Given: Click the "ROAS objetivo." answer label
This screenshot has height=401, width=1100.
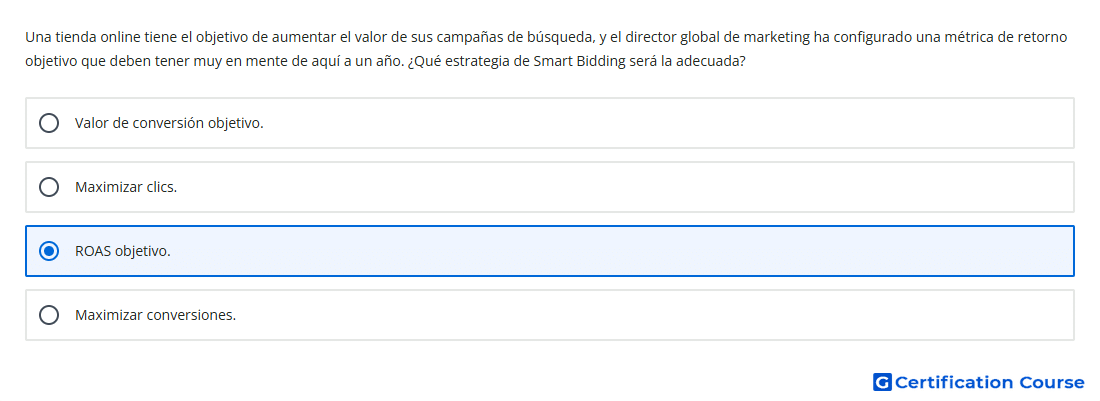Looking at the screenshot, I should [123, 251].
